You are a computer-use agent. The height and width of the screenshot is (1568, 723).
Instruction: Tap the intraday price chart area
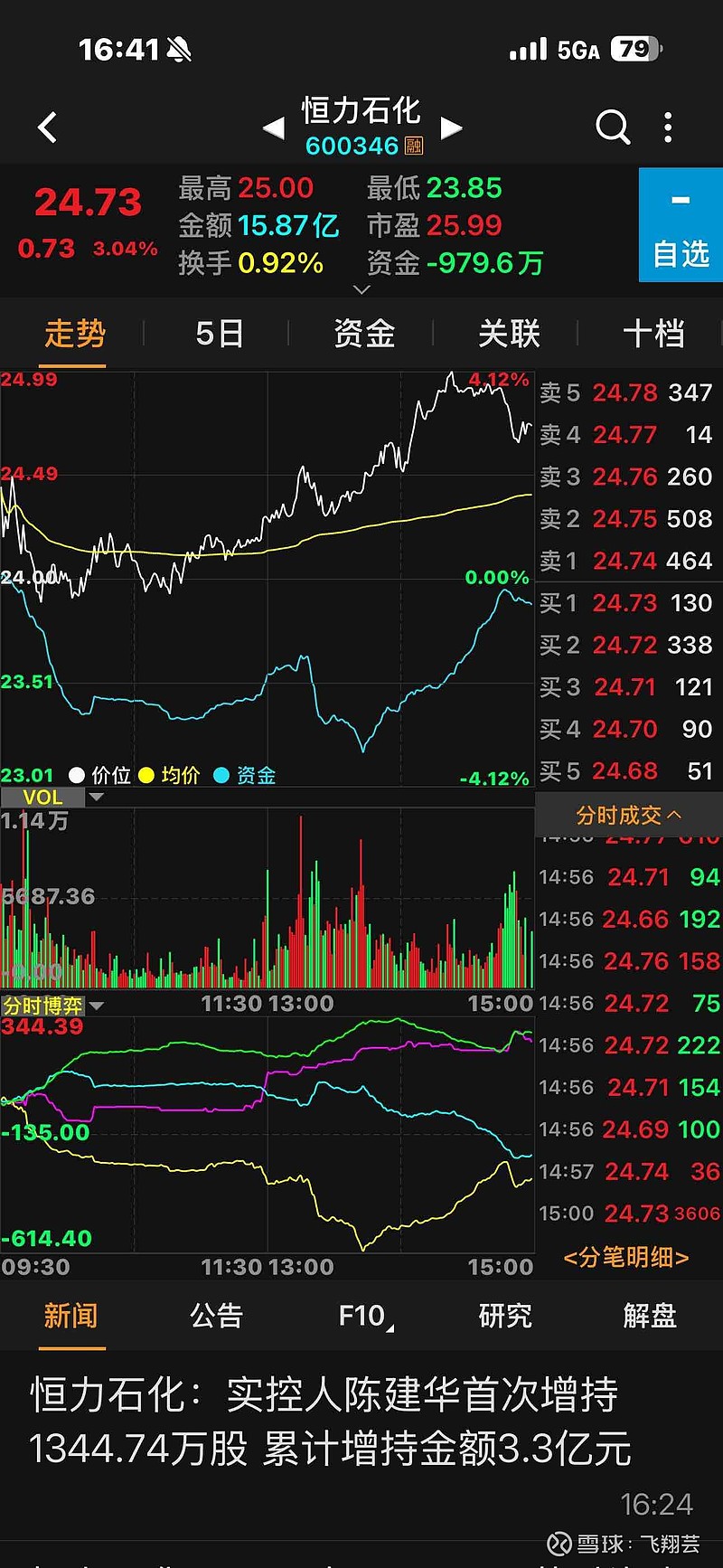point(267,577)
